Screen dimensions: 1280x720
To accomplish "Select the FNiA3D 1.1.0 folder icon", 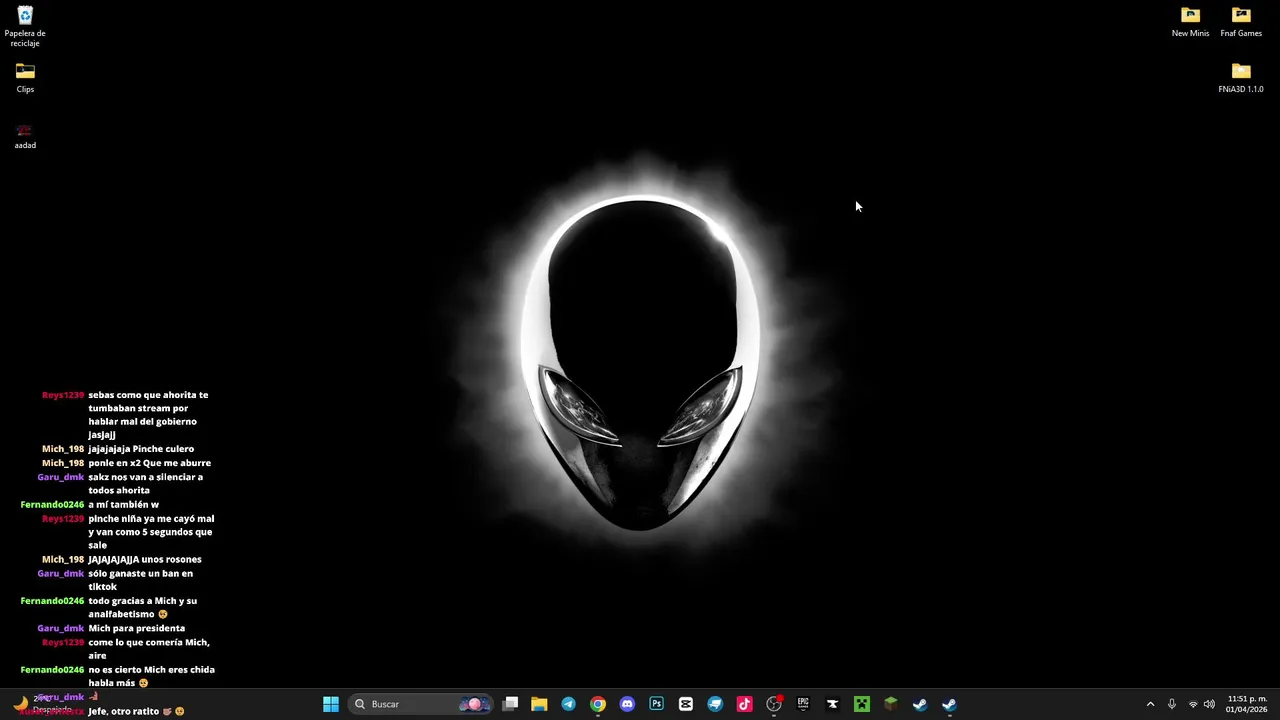I will [x=1241, y=78].
